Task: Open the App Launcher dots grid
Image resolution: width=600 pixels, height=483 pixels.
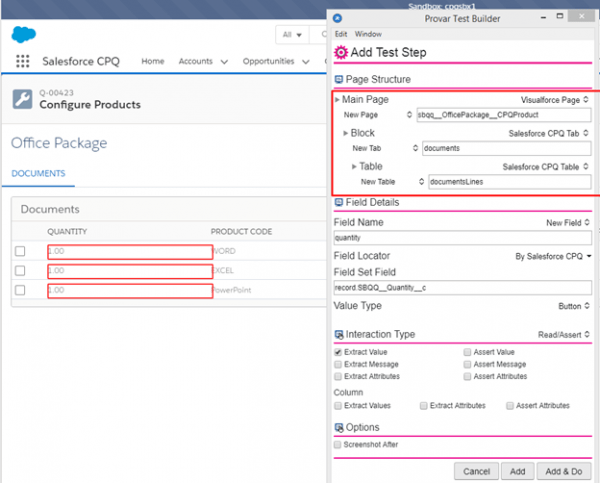Action: pyautogui.click(x=23, y=61)
